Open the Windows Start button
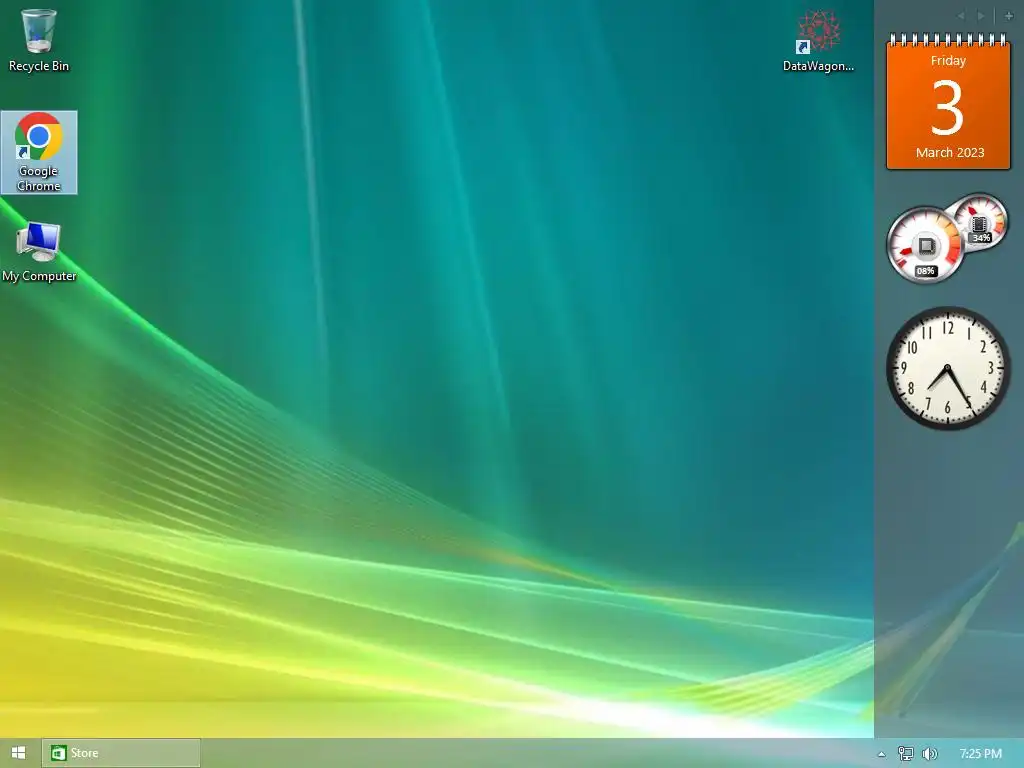This screenshot has height=768, width=1024. pos(18,753)
